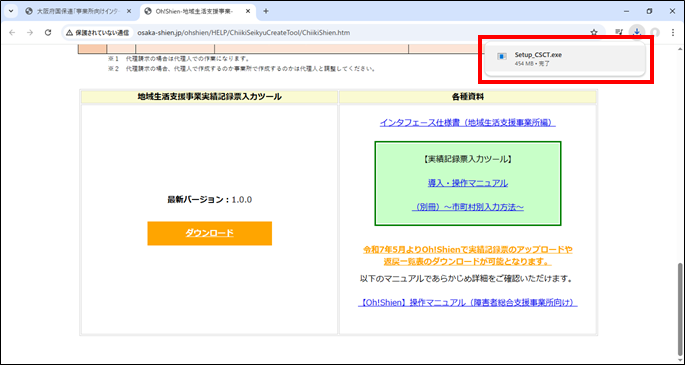Select the Oh!Shien 地域生活支援事業 tab
The width and height of the screenshot is (685, 365).
197,11
